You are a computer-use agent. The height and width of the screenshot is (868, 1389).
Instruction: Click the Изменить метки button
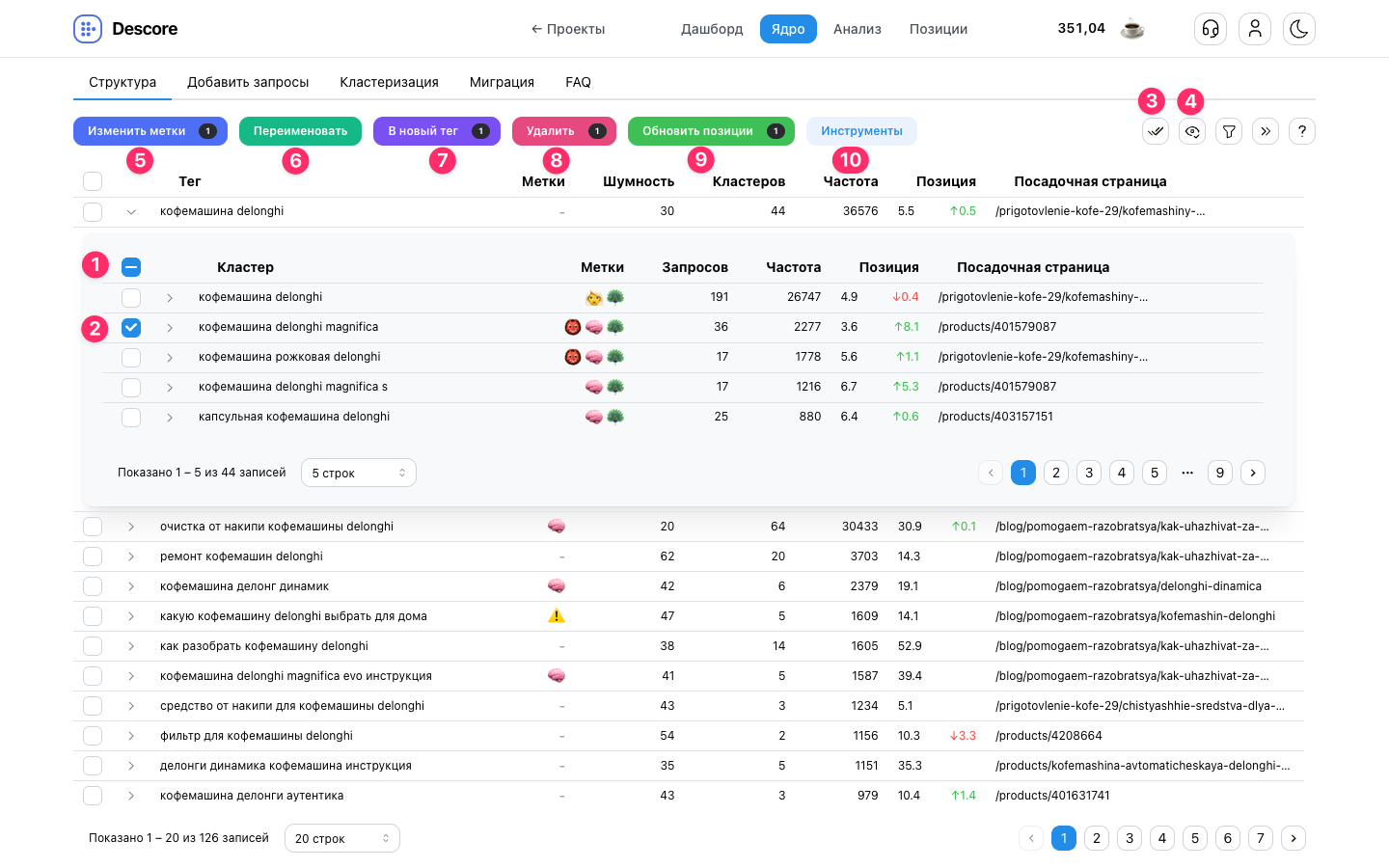[150, 131]
